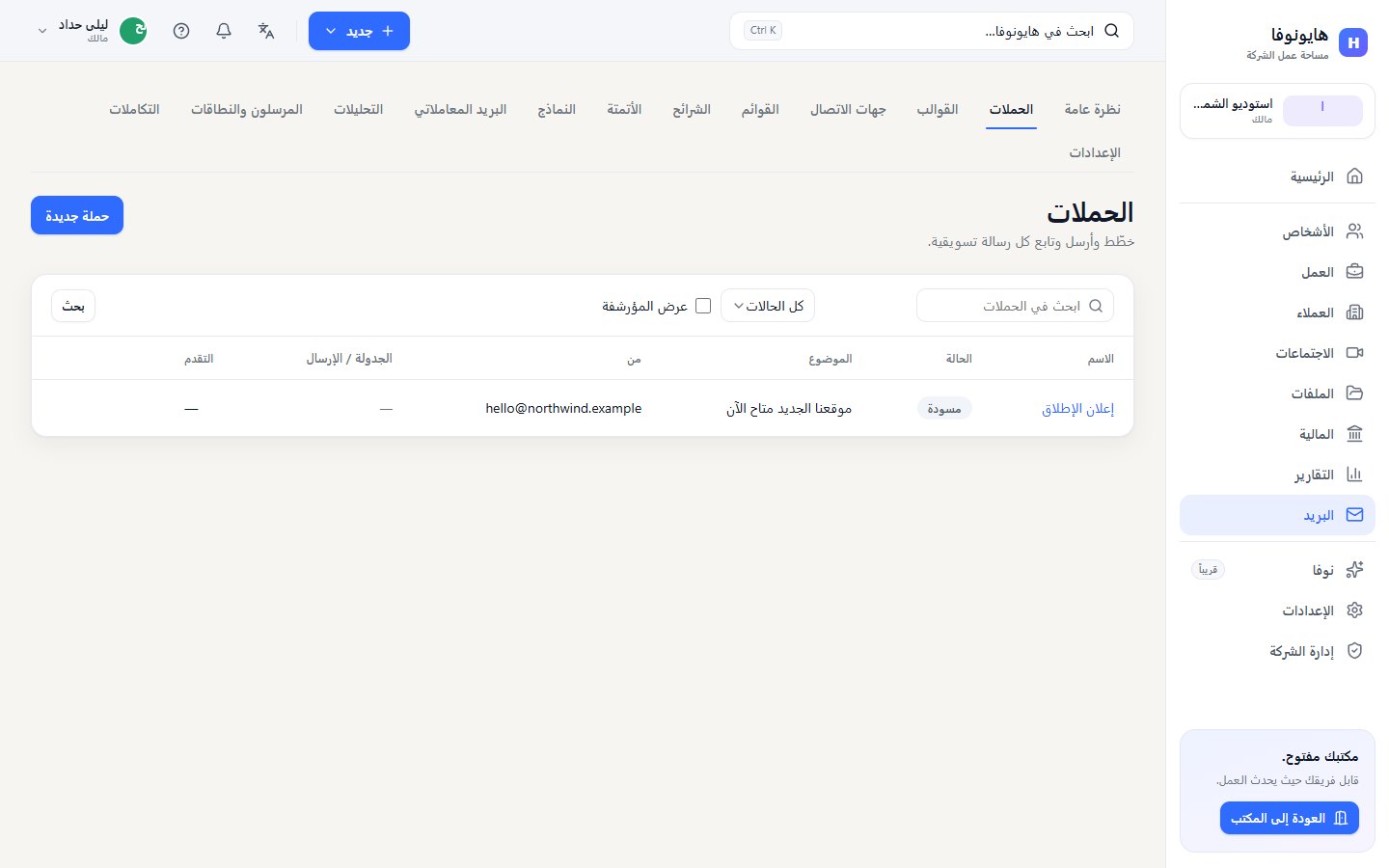Open الاجتماعات meetings section in sidebar
The width and height of the screenshot is (1389, 868).
click(1277, 353)
